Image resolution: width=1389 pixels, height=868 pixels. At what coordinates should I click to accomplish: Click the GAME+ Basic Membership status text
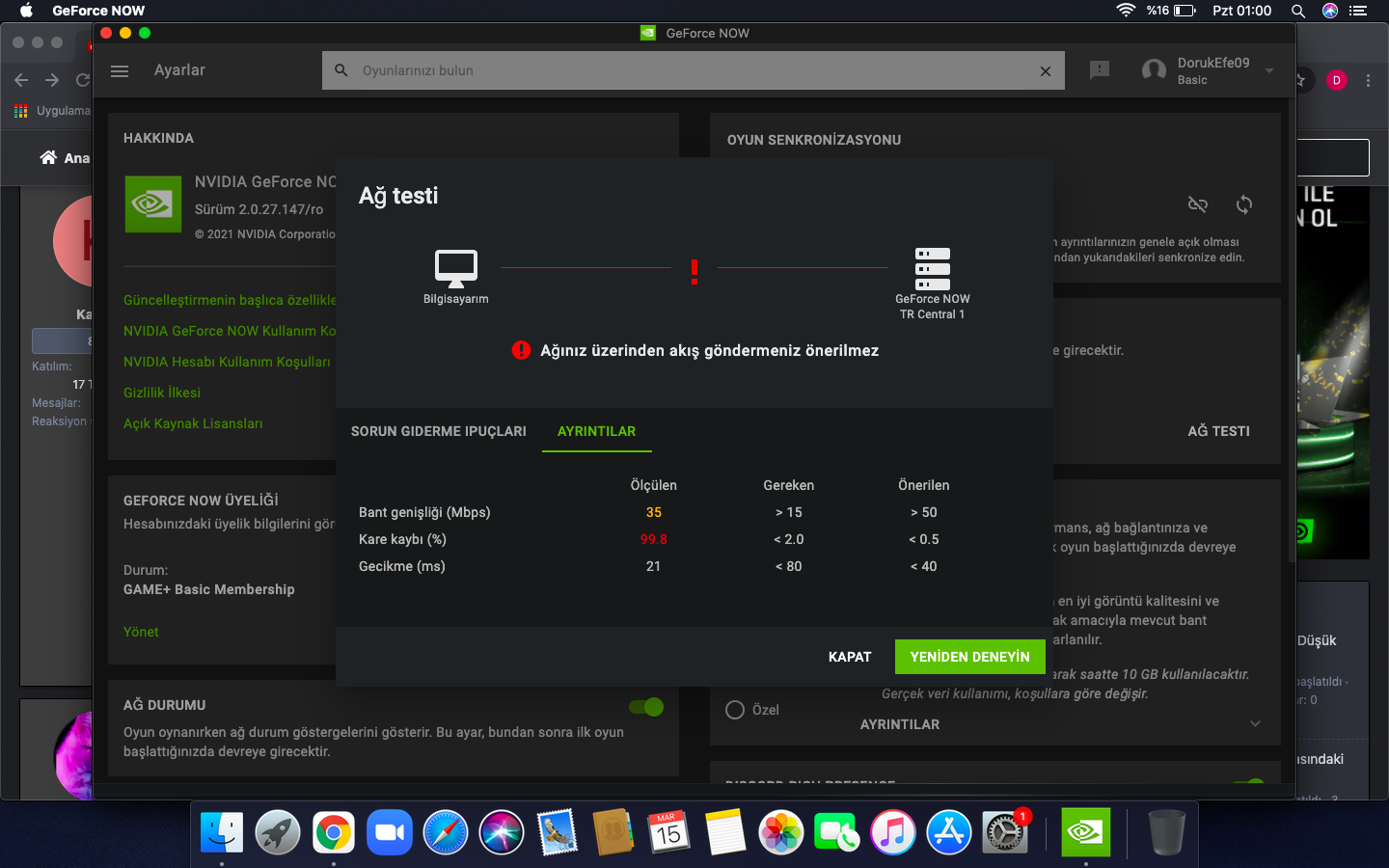click(209, 589)
